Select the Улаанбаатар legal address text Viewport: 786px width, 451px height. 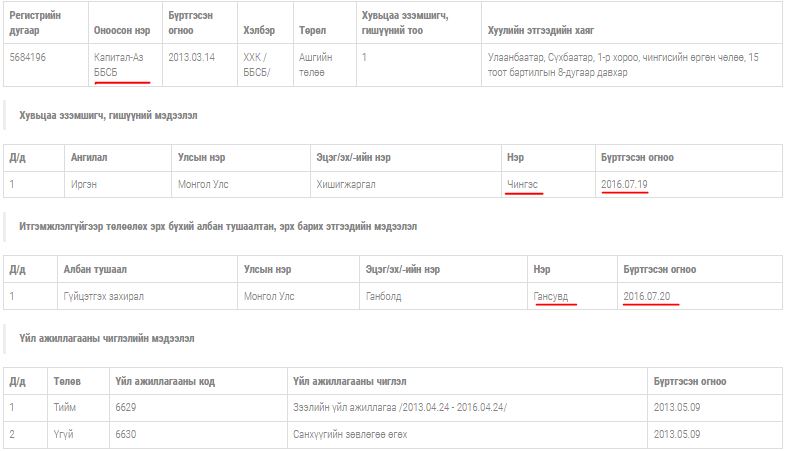(623, 65)
